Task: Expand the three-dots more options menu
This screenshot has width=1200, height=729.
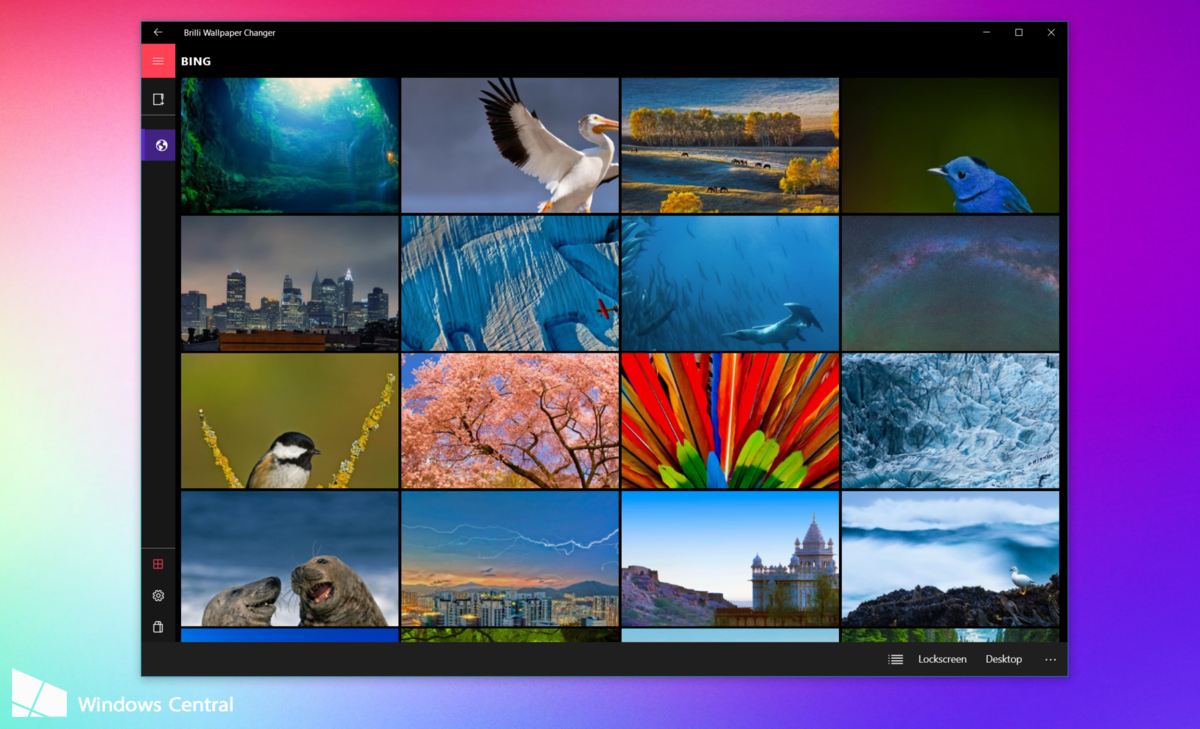Action: pyautogui.click(x=1050, y=659)
